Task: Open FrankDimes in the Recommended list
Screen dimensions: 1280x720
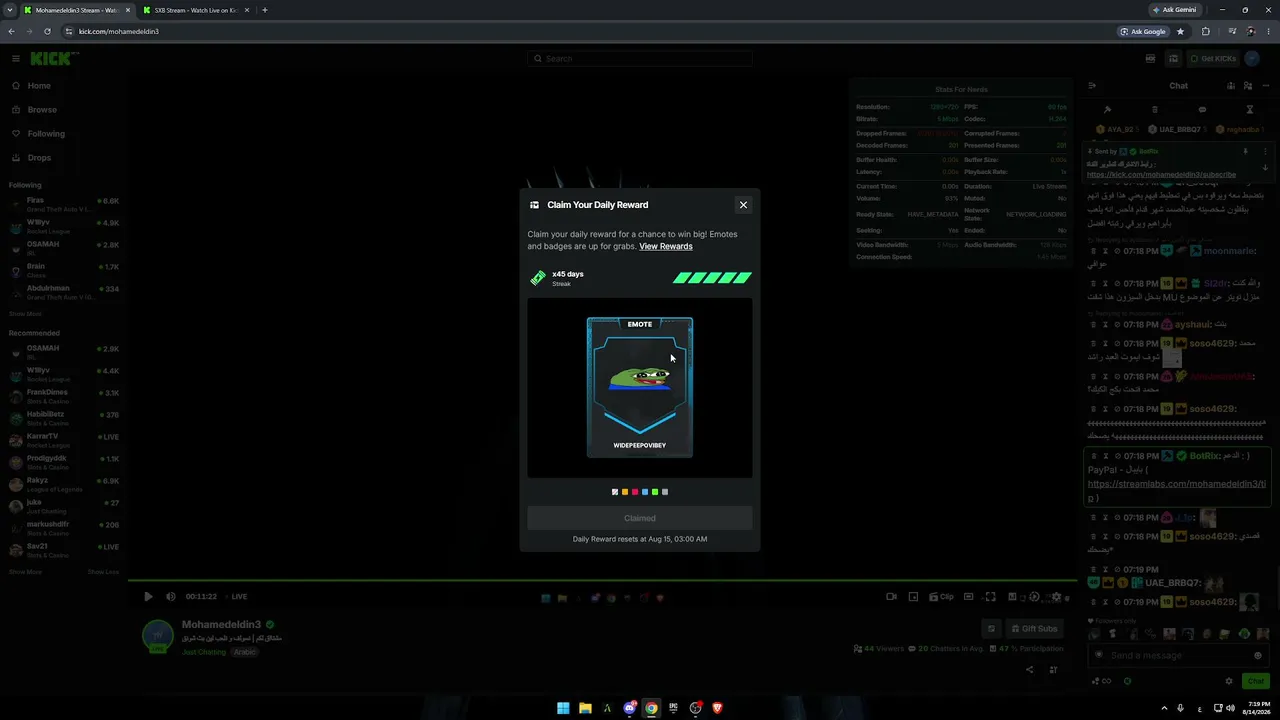Action: [63, 397]
